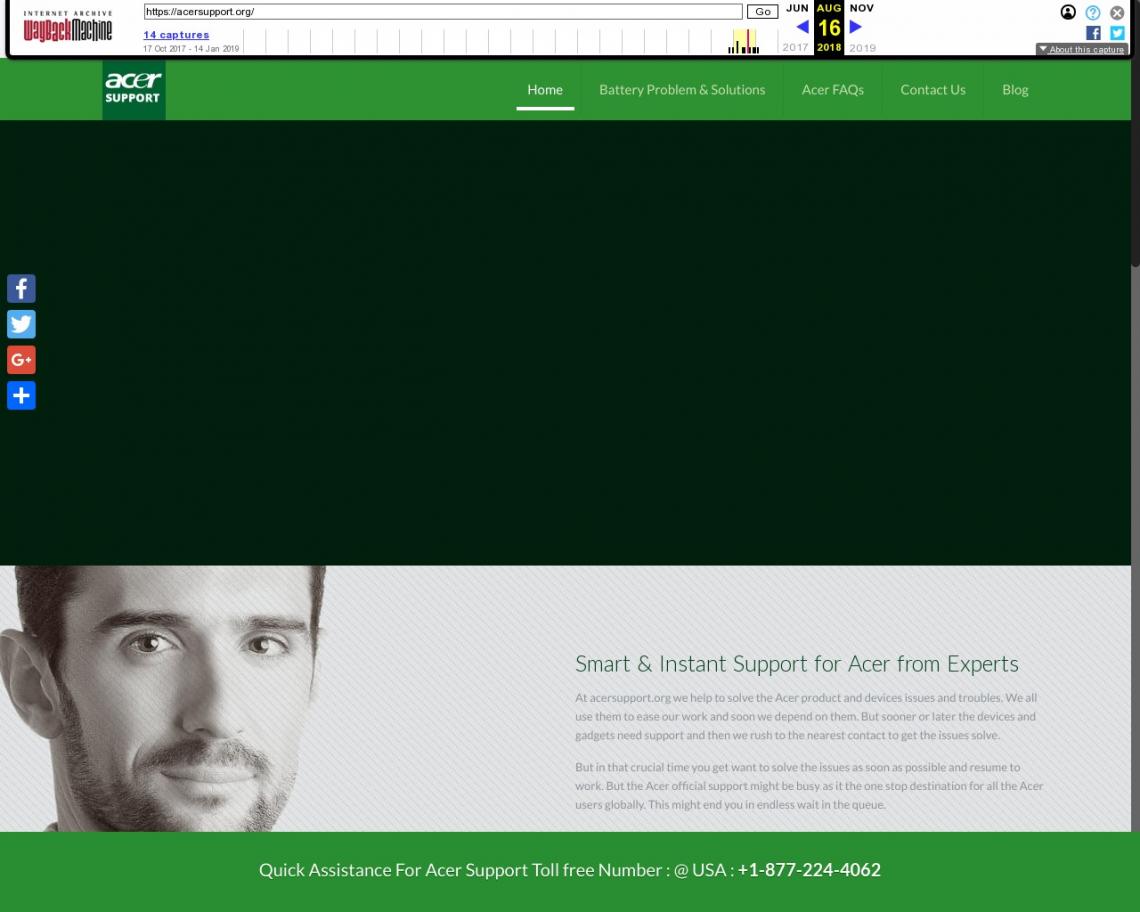The width and height of the screenshot is (1140, 912).
Task: Click the toll free number +1-877-224-4062
Action: (x=808, y=870)
